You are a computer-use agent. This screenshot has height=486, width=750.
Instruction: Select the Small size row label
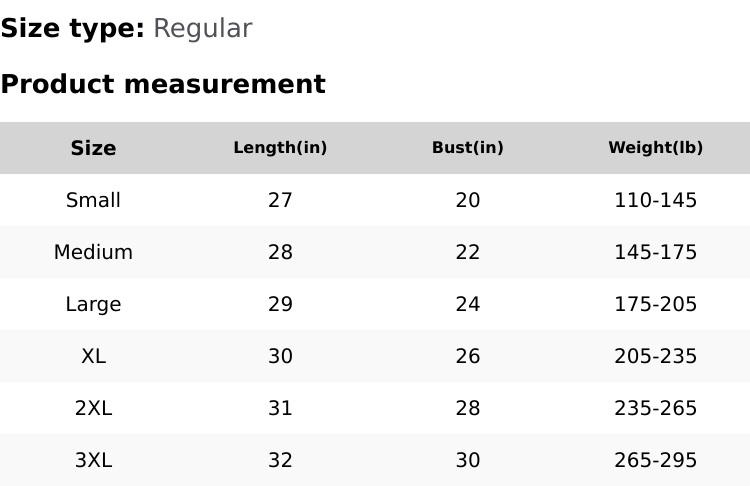click(93, 200)
